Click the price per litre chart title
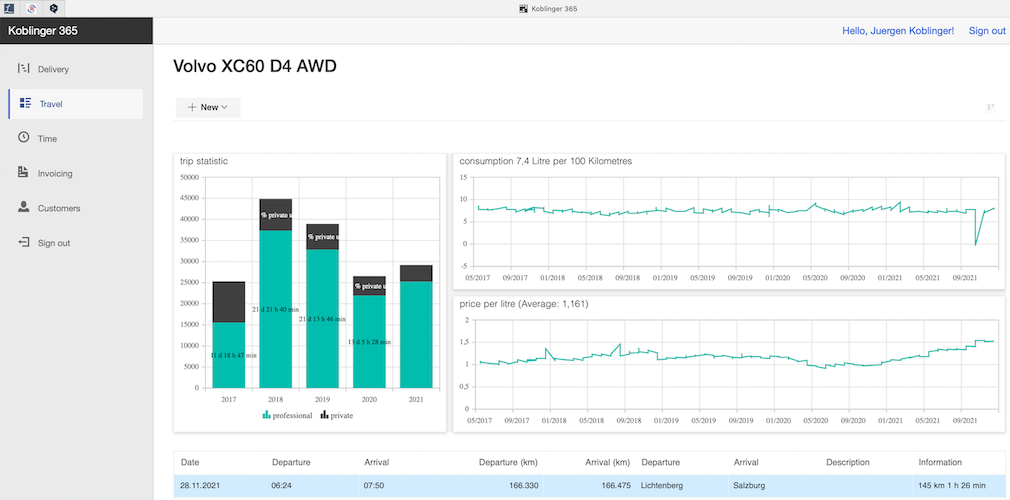This screenshot has width=1010, height=500. [524, 303]
